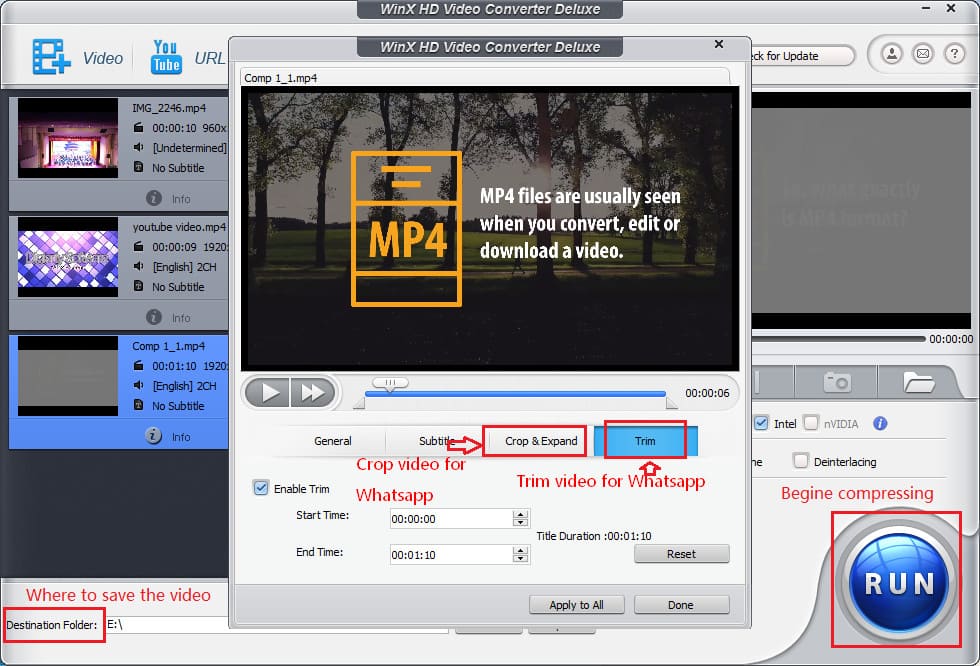
Task: Switch to the General tab
Action: coord(332,441)
